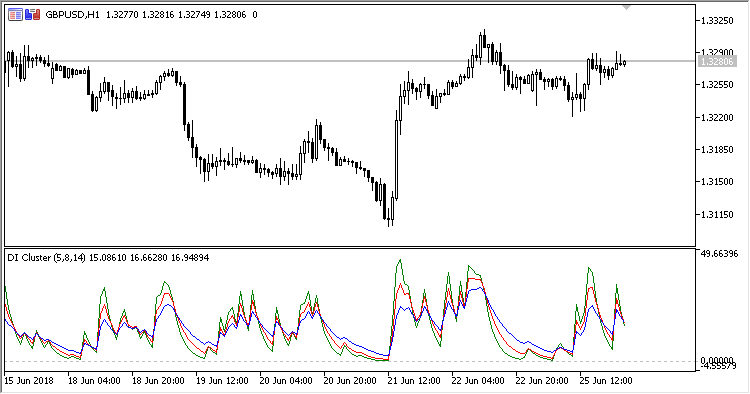Click the 20 Jun 04:00 time label

[286, 381]
